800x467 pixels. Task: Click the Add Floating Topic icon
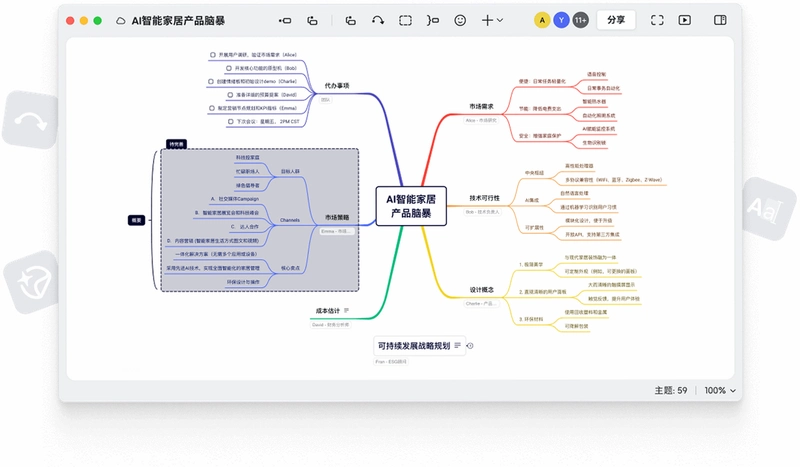351,20
